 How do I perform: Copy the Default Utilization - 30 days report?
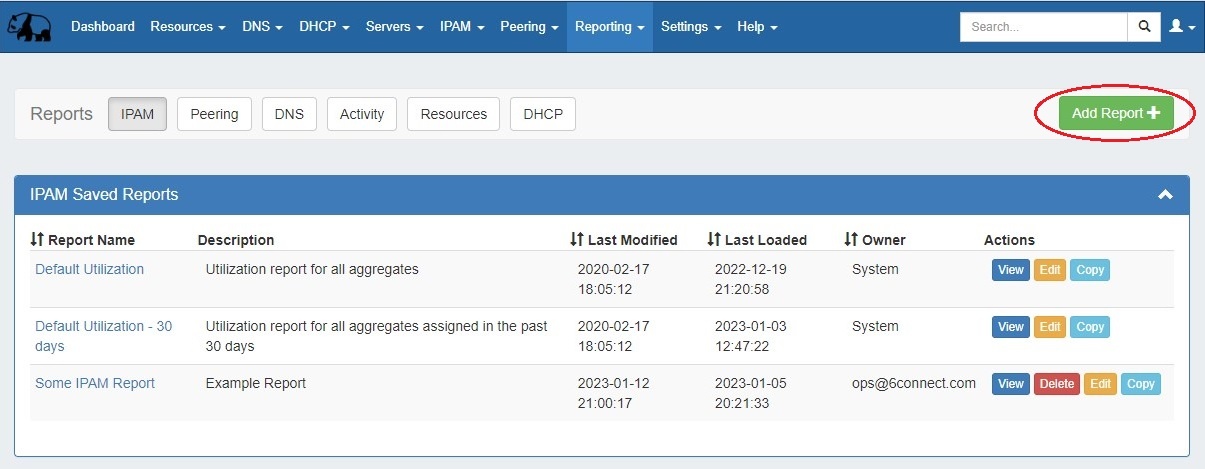click(x=1090, y=327)
